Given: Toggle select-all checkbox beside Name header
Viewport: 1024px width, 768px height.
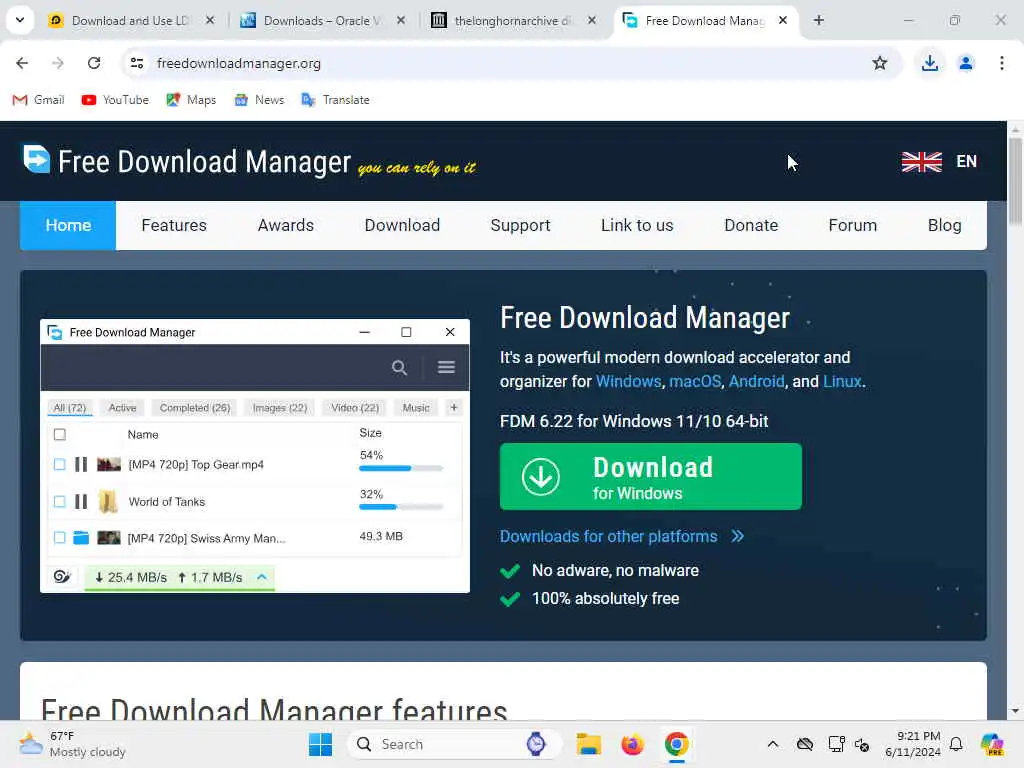Looking at the screenshot, I should (59, 434).
